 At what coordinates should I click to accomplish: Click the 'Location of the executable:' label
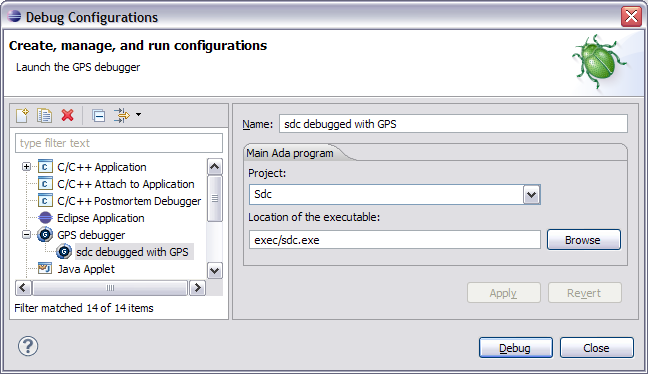[x=314, y=217]
